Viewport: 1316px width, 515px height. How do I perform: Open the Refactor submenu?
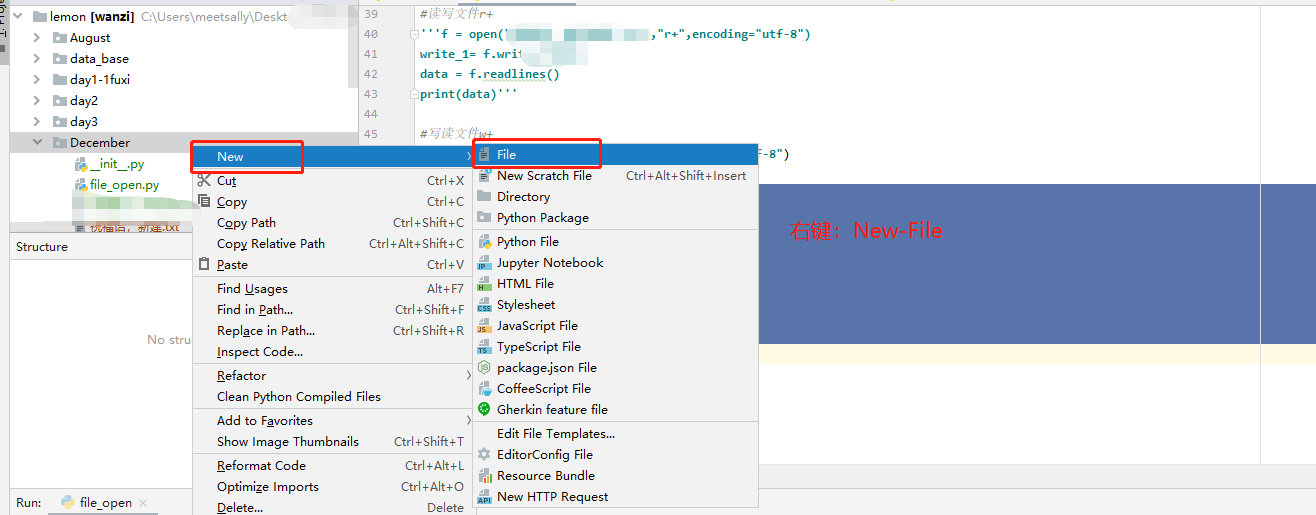(x=332, y=376)
